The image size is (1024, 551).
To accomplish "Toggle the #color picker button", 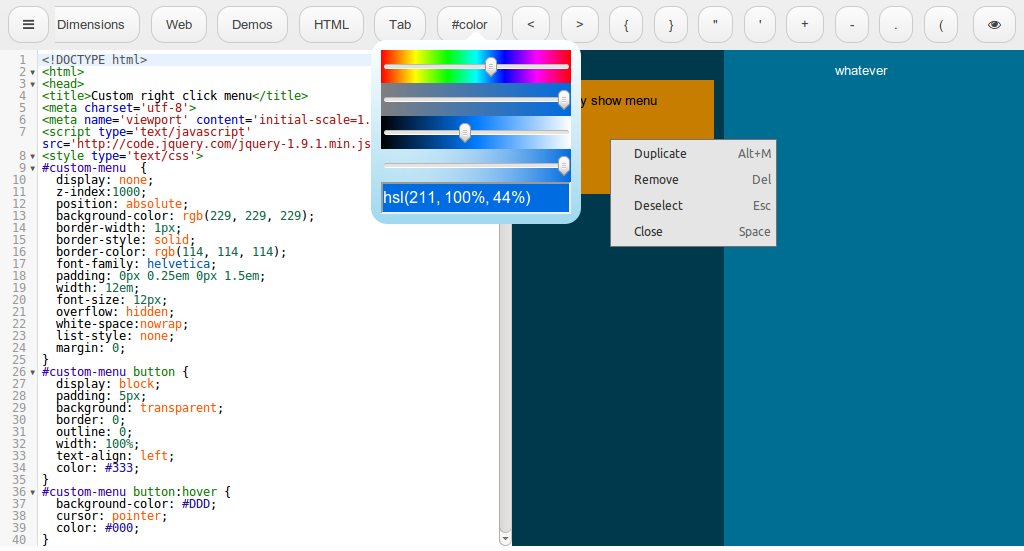I will point(470,25).
